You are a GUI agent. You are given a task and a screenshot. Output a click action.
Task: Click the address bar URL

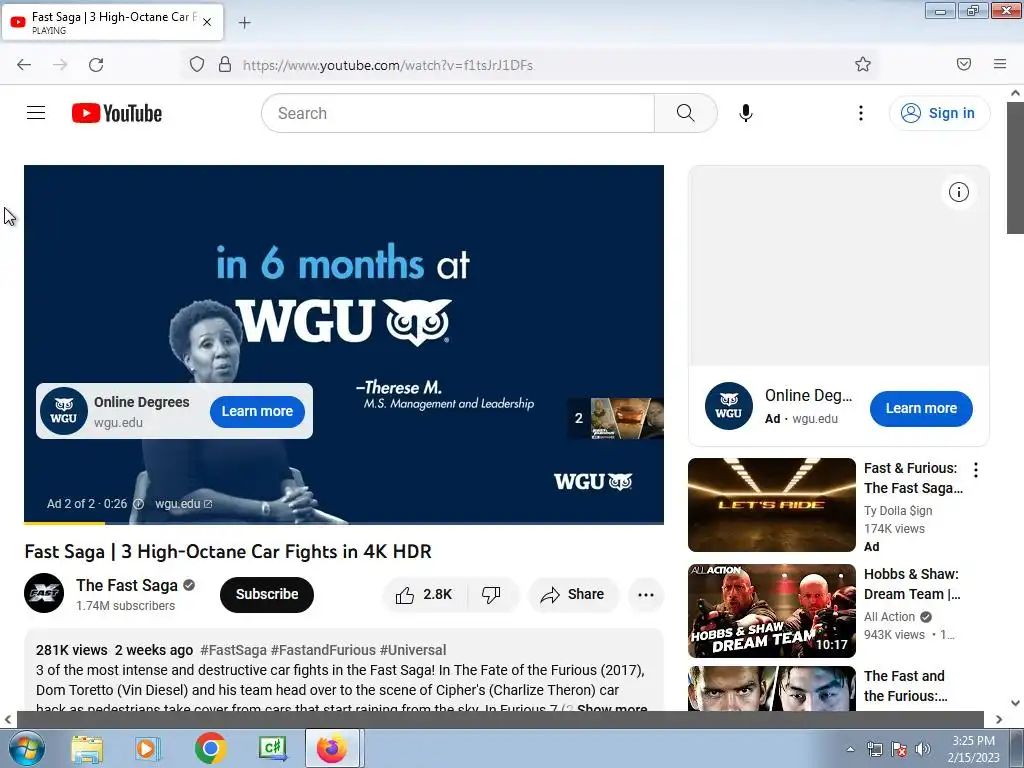pos(388,65)
